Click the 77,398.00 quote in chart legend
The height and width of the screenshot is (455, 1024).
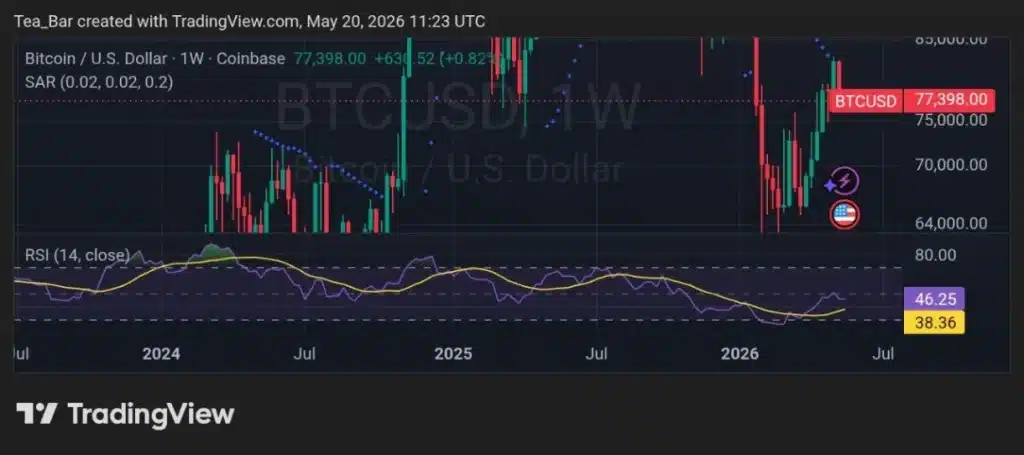(330, 59)
